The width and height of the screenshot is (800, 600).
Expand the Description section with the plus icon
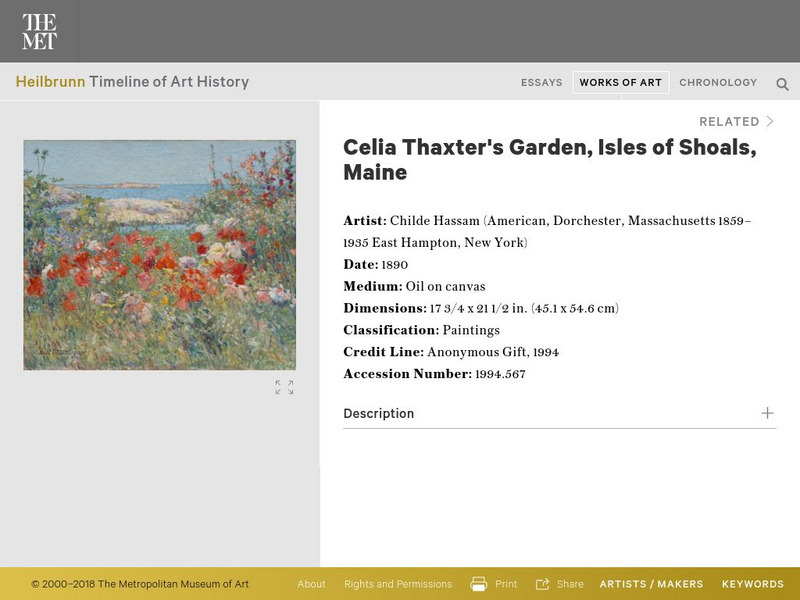pos(767,413)
